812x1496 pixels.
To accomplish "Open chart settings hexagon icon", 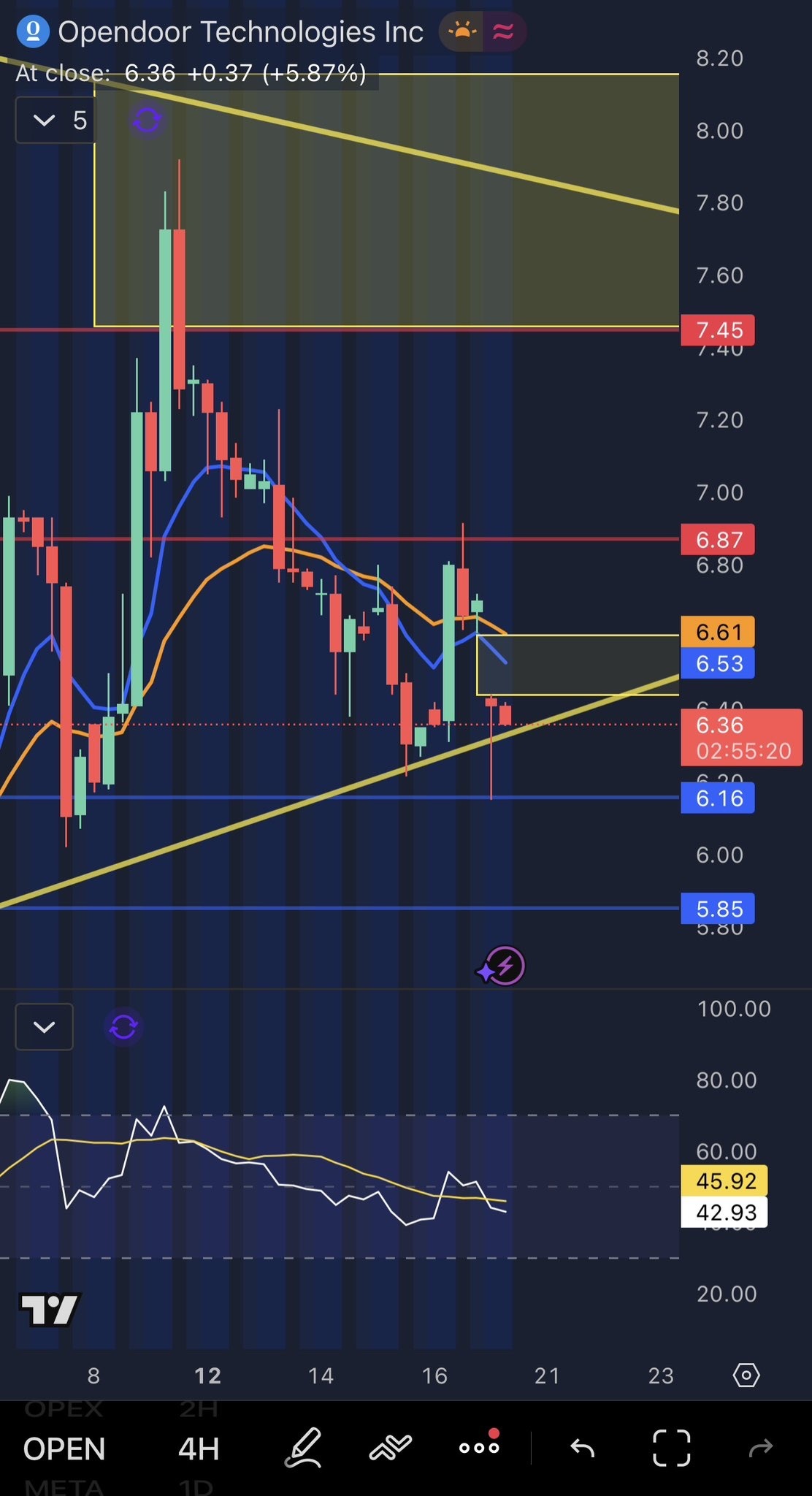I will point(746,1375).
